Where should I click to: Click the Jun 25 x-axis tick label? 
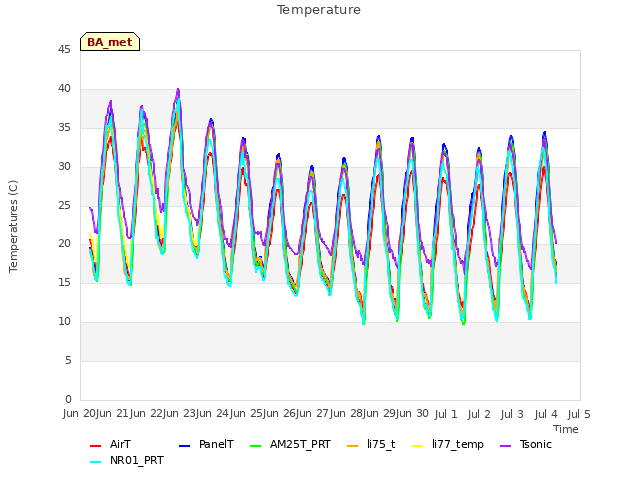tap(246, 414)
